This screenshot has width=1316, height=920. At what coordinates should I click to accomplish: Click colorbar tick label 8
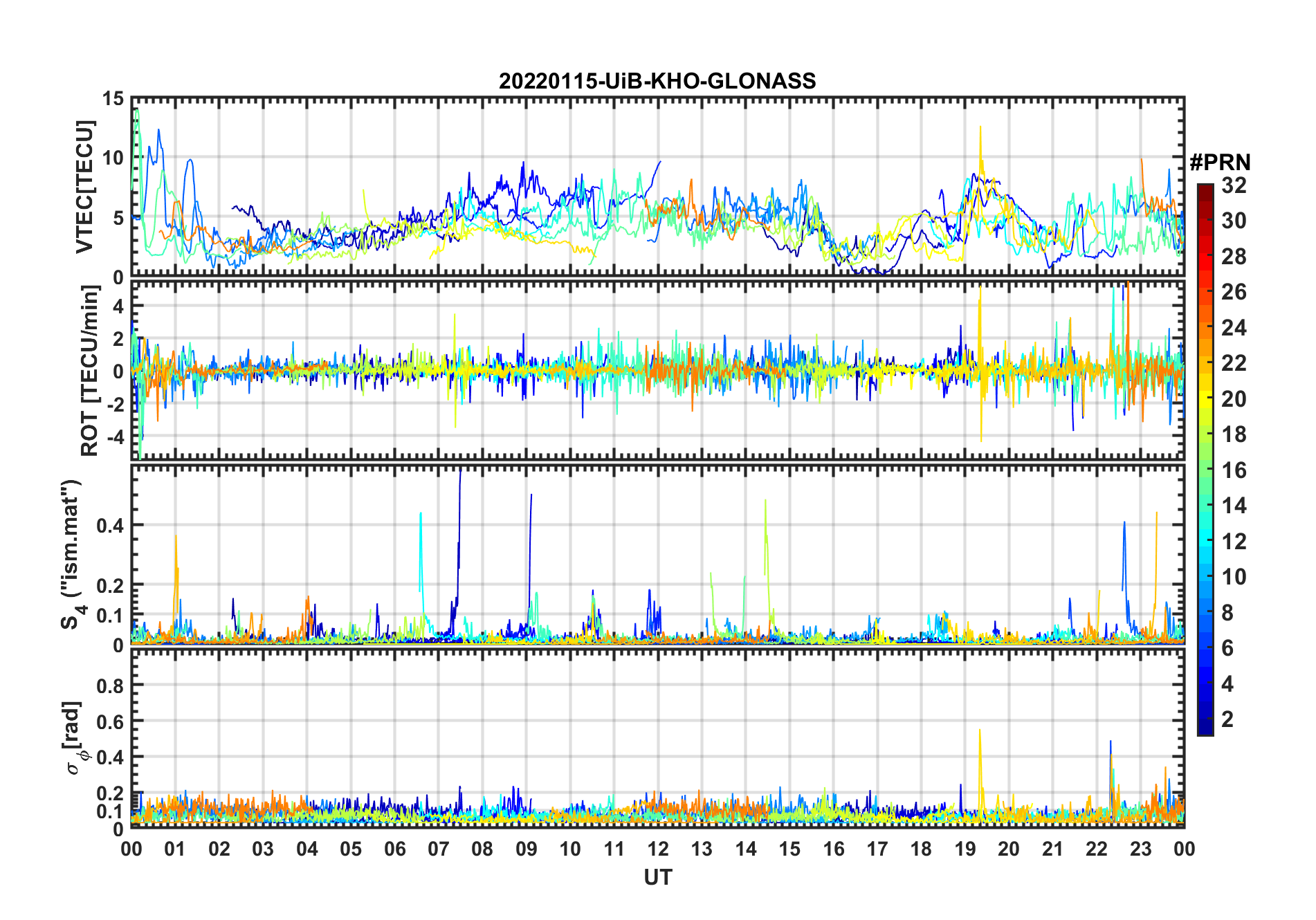pyautogui.click(x=1227, y=613)
